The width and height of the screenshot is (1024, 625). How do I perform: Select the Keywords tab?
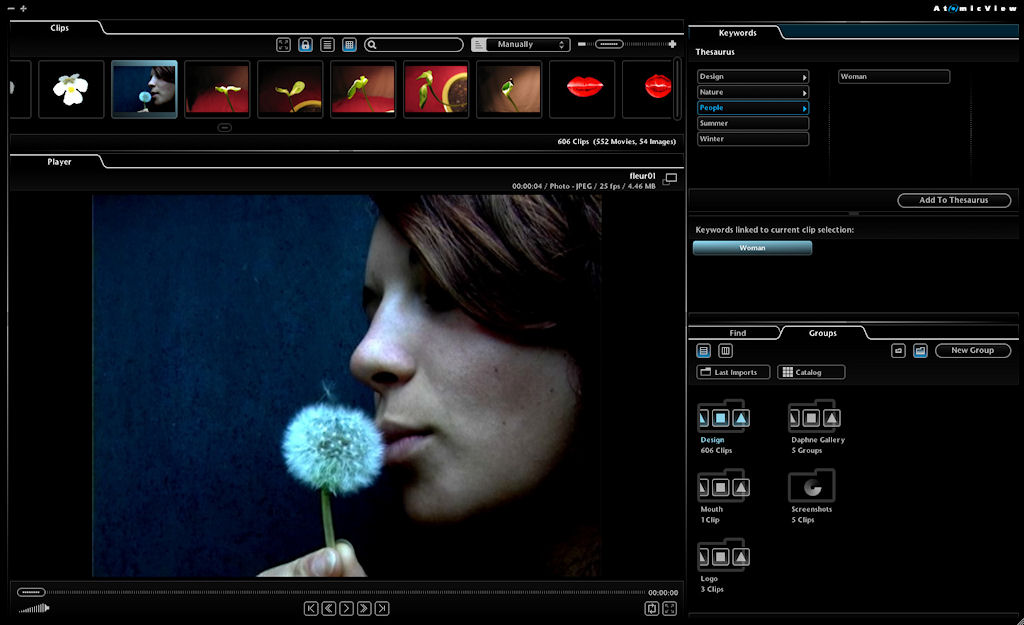(x=737, y=33)
